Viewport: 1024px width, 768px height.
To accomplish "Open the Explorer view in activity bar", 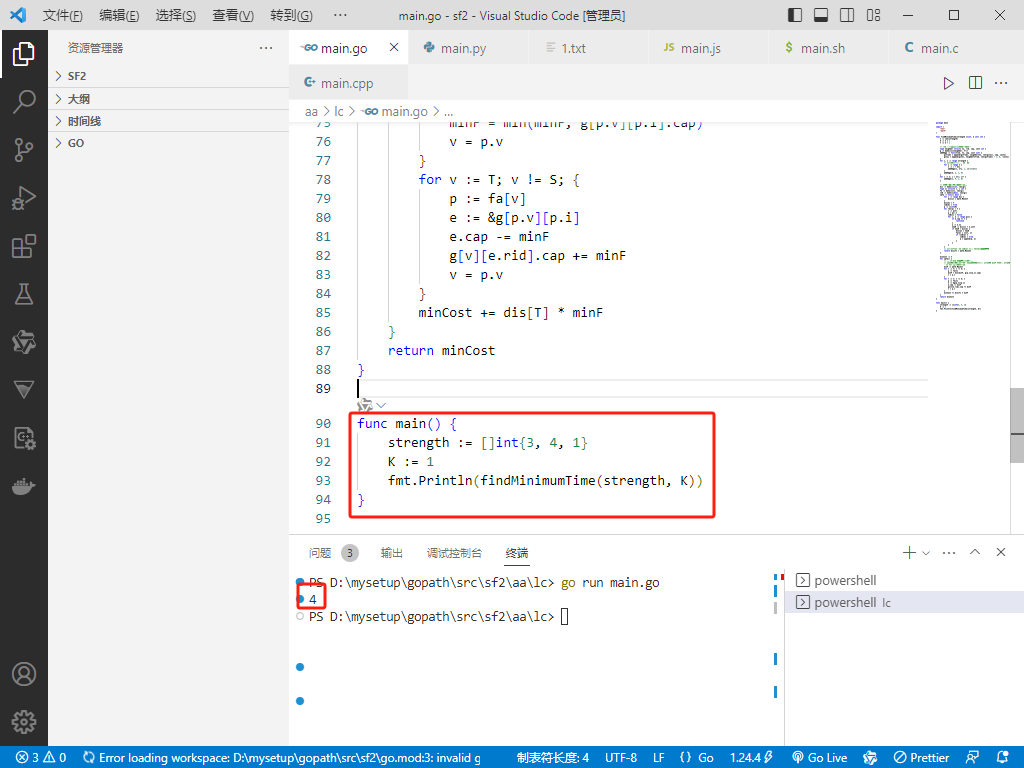I will click(24, 54).
